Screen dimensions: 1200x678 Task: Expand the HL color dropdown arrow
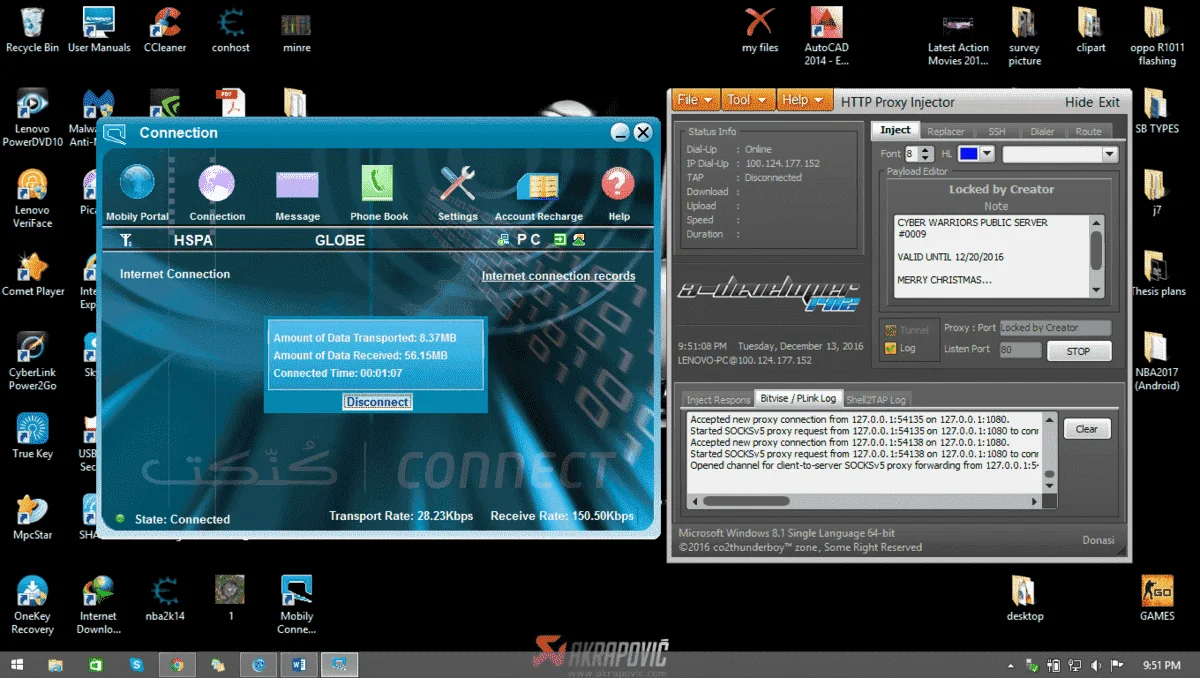(987, 154)
